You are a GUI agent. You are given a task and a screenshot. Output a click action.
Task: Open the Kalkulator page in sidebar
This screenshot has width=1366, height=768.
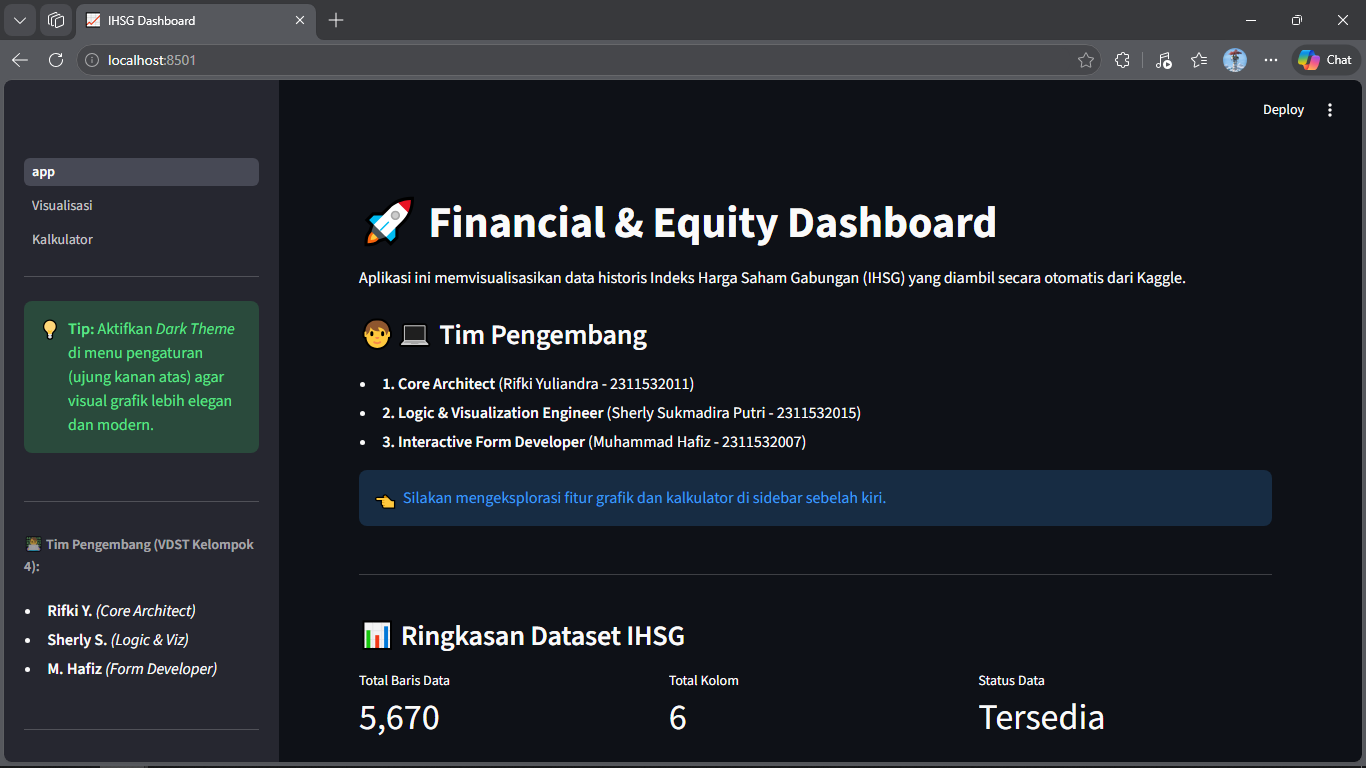pos(141,239)
